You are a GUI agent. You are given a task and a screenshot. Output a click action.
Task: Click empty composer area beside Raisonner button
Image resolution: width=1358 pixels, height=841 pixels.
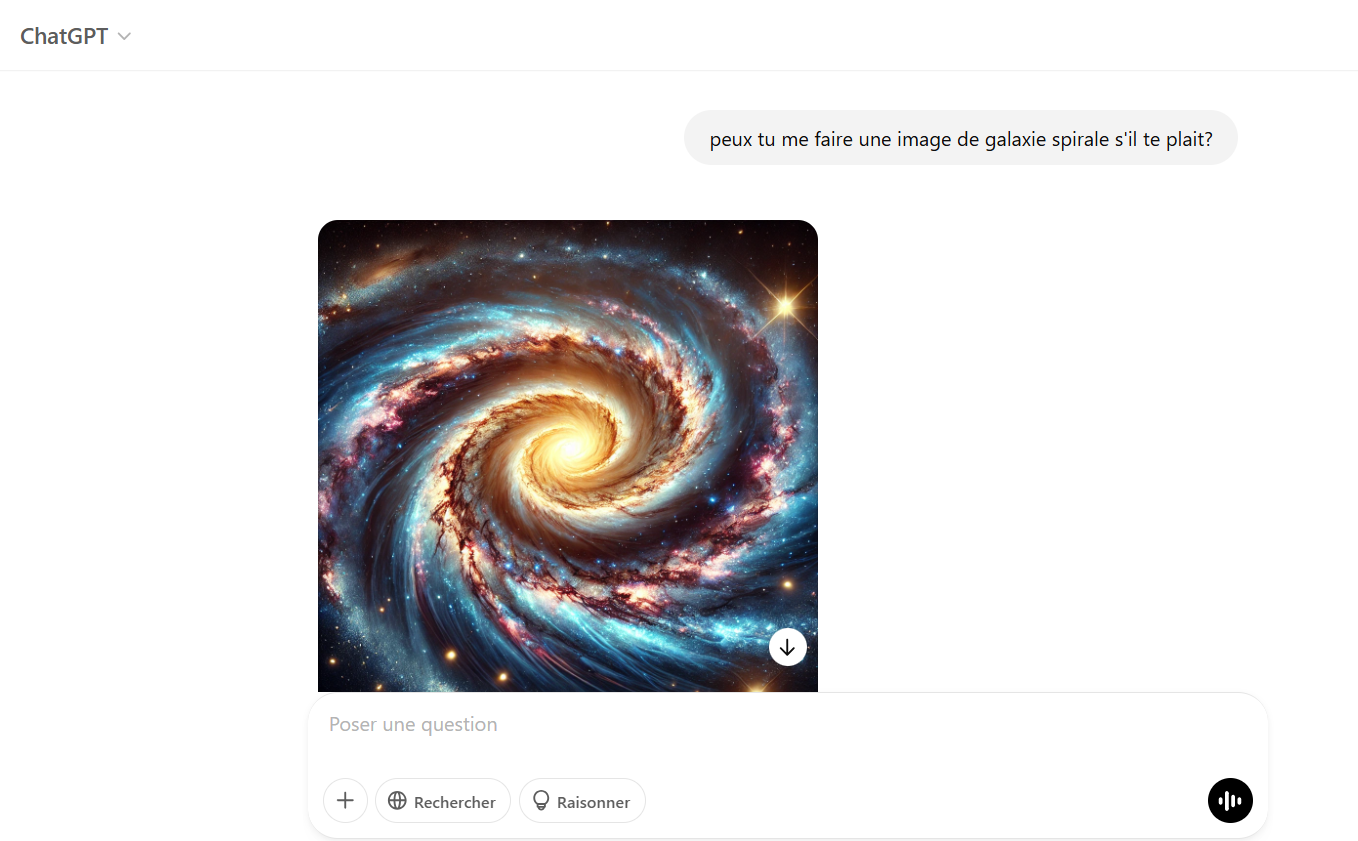[925, 801]
